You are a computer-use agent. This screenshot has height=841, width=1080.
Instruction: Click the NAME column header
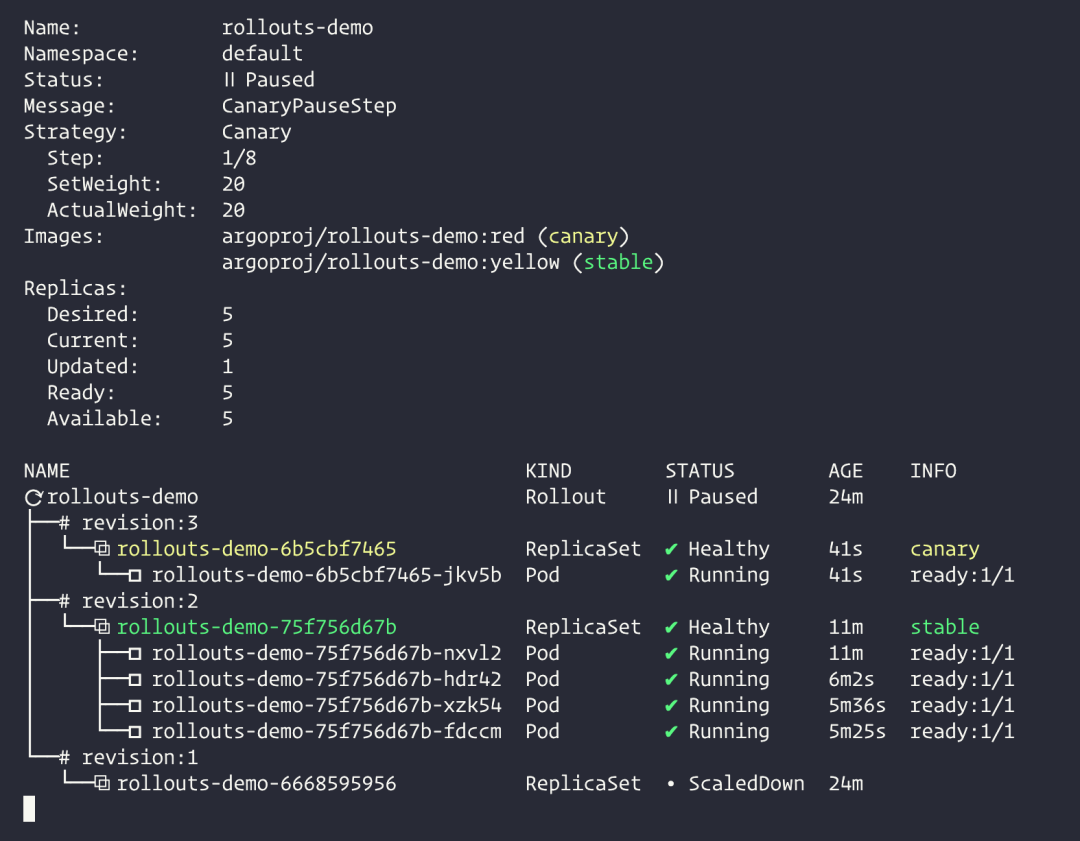[47, 471]
